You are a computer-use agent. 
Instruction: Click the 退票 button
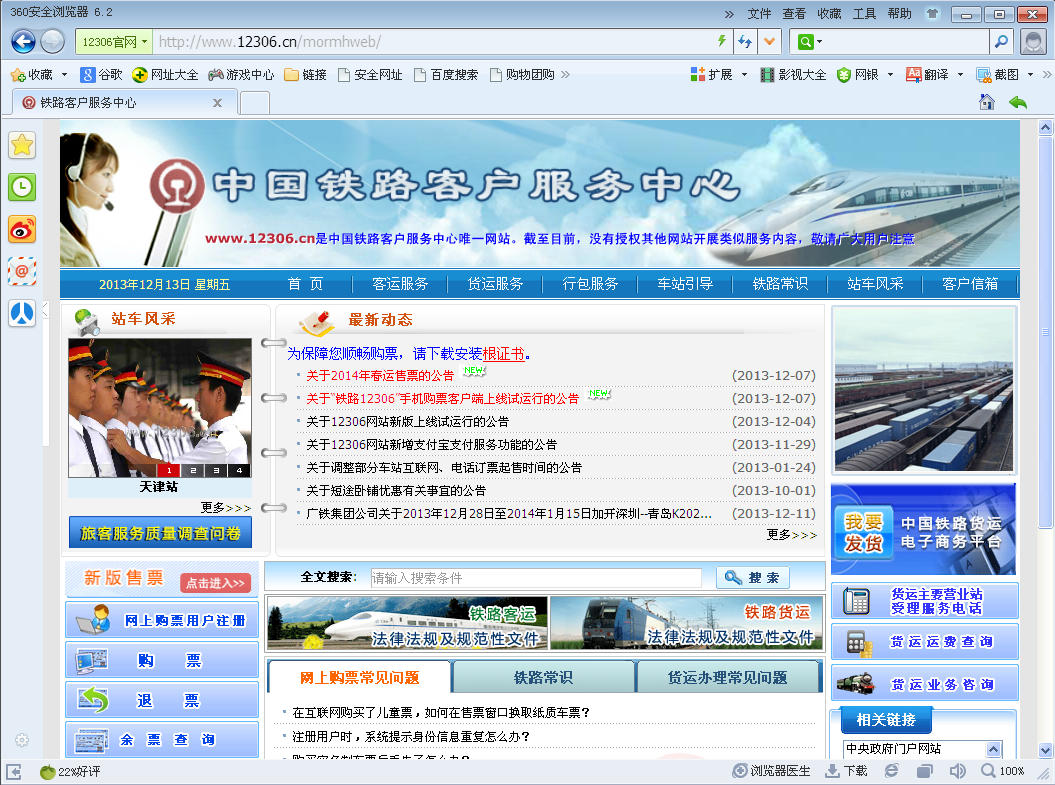click(x=162, y=700)
